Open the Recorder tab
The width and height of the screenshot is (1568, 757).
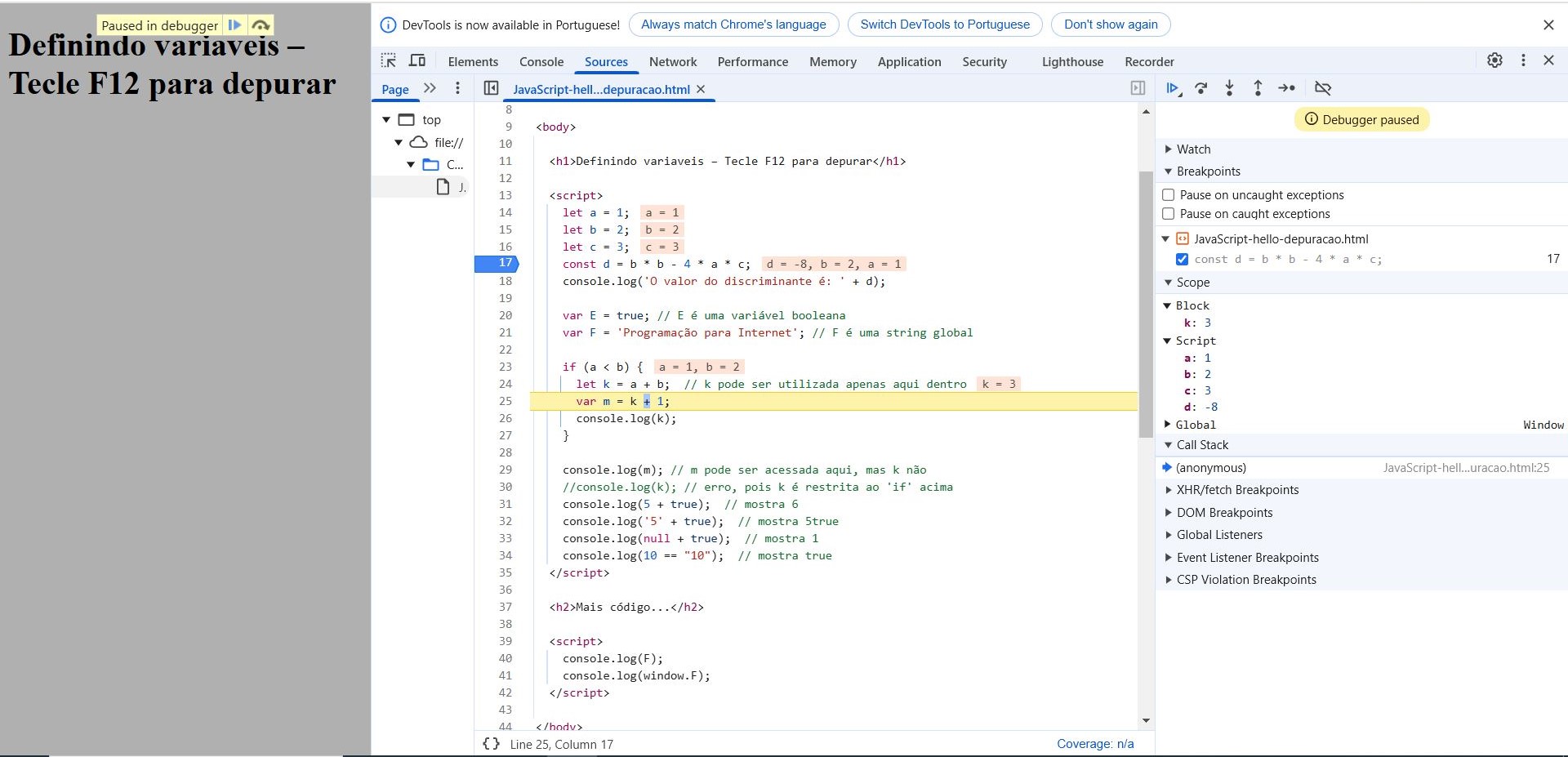[1149, 61]
